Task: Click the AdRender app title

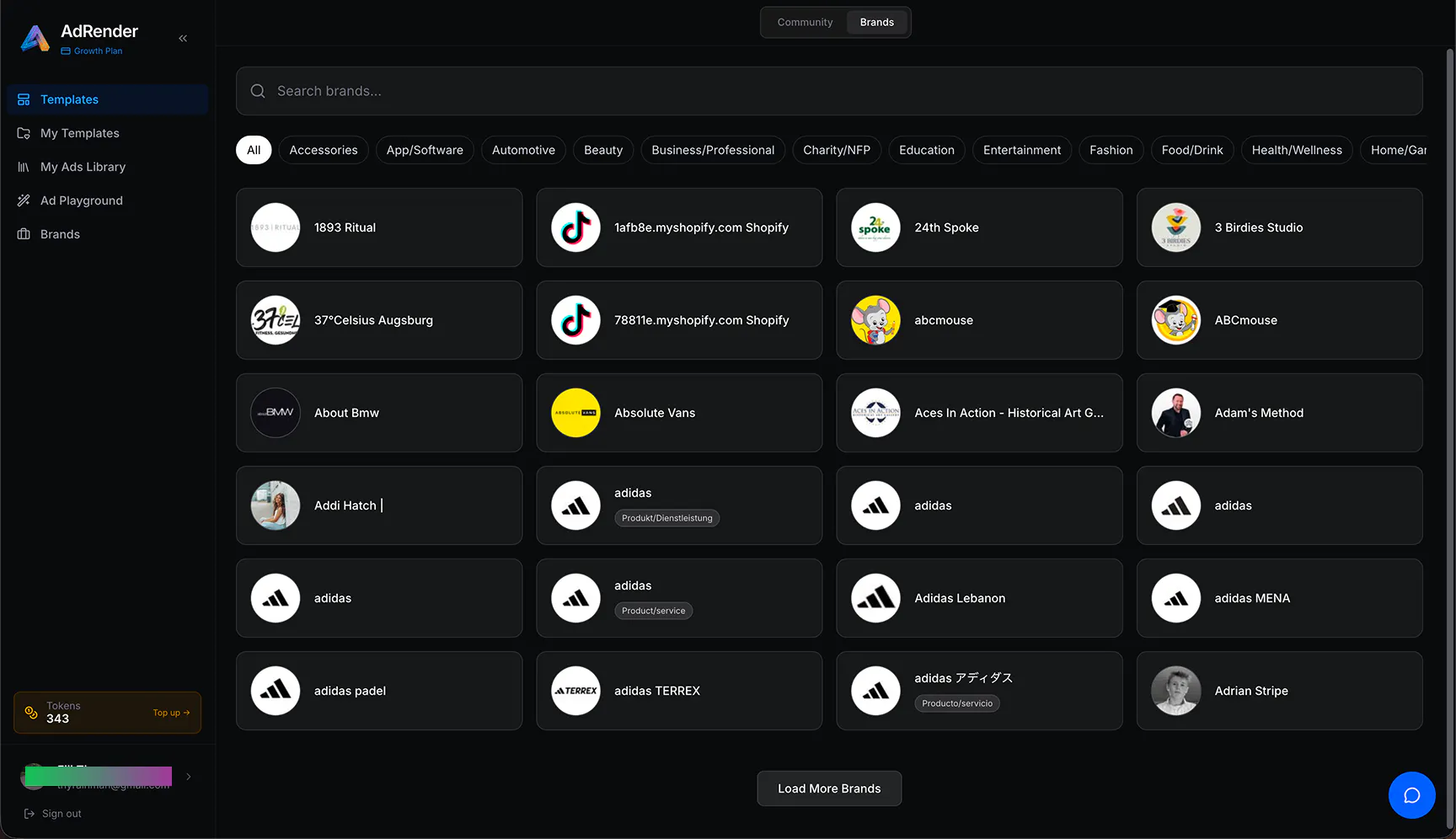Action: [x=99, y=31]
